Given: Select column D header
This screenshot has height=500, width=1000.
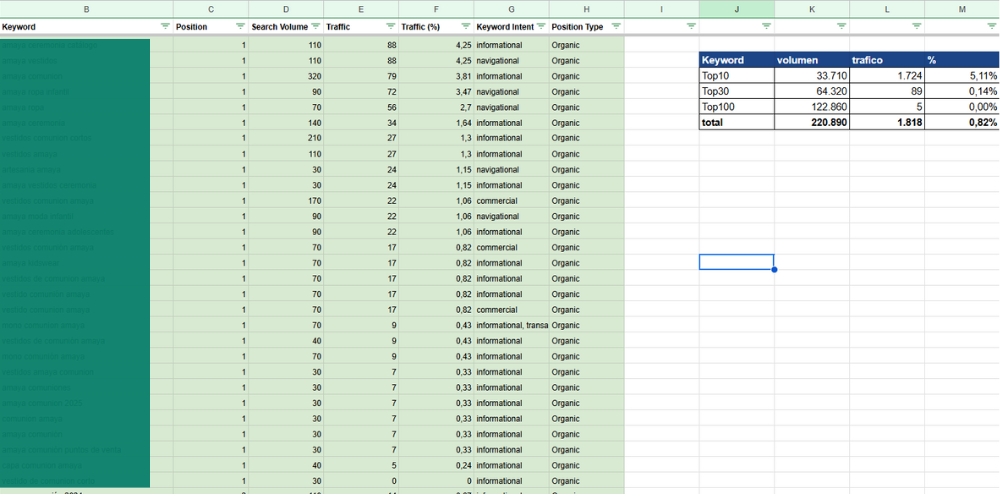Looking at the screenshot, I should (286, 9).
